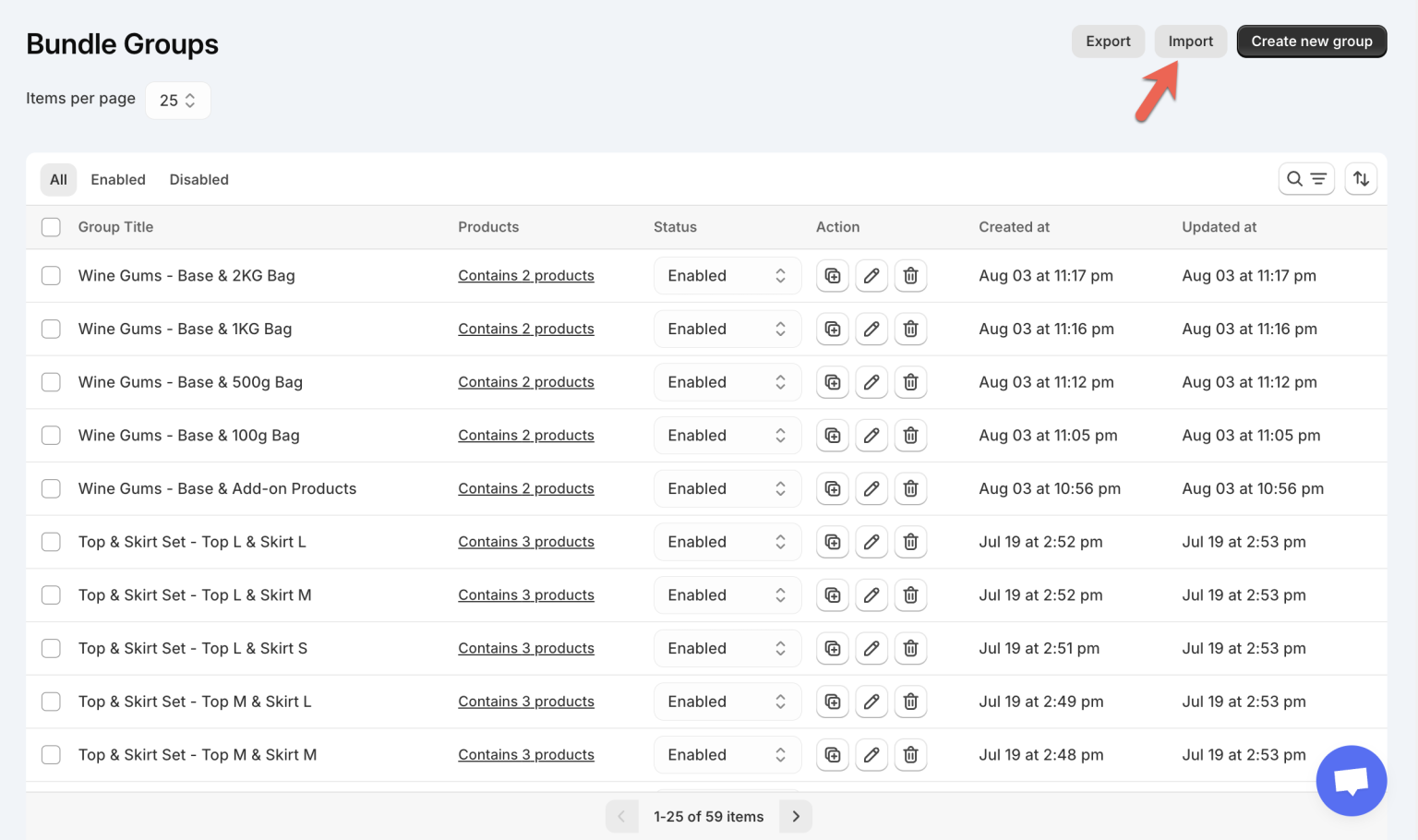Click the Export button

tap(1108, 41)
